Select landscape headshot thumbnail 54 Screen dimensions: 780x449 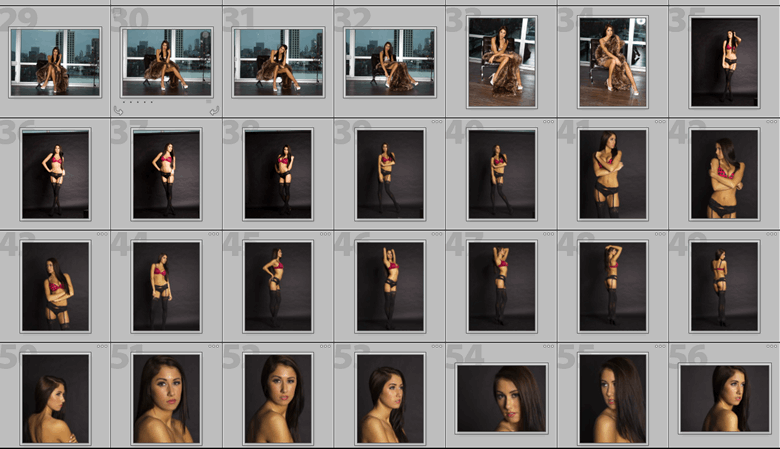point(502,398)
